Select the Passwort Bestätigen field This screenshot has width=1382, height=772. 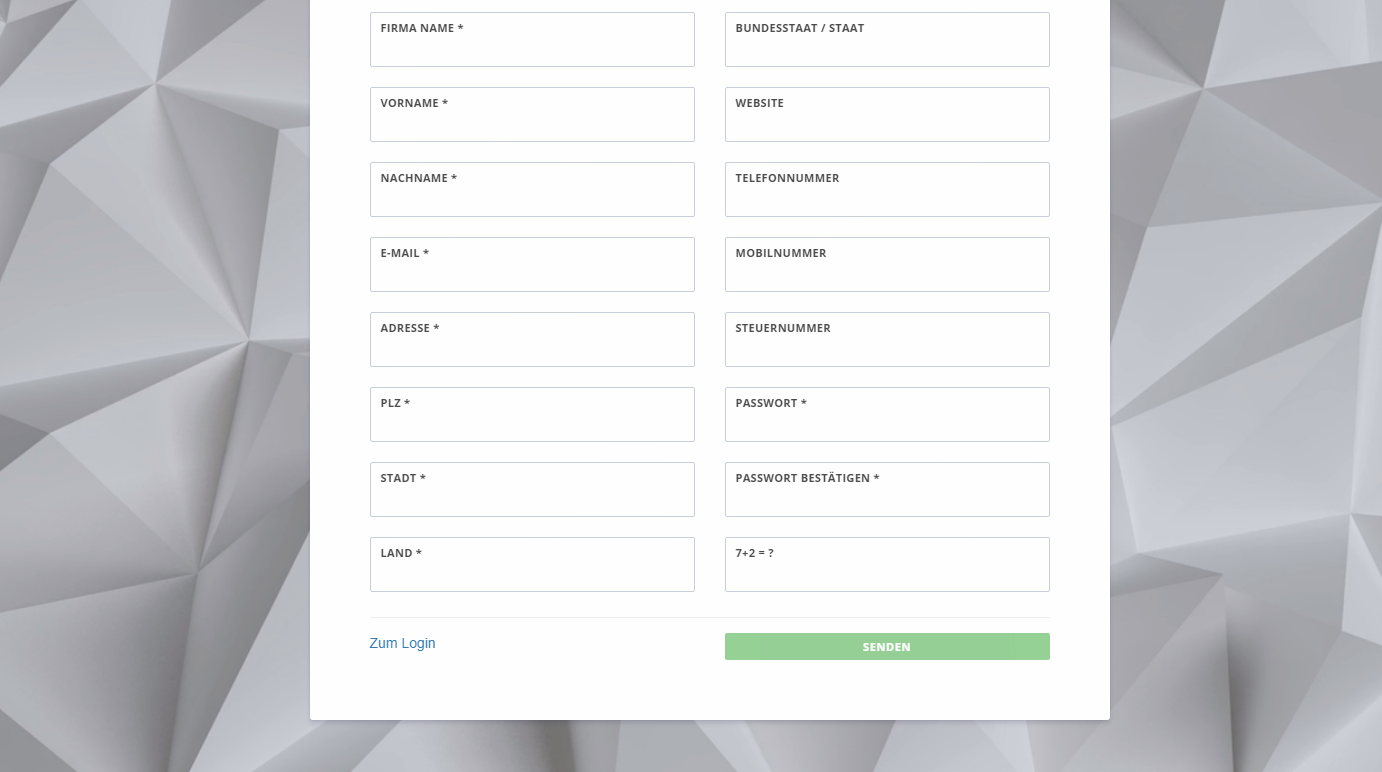[x=887, y=497]
